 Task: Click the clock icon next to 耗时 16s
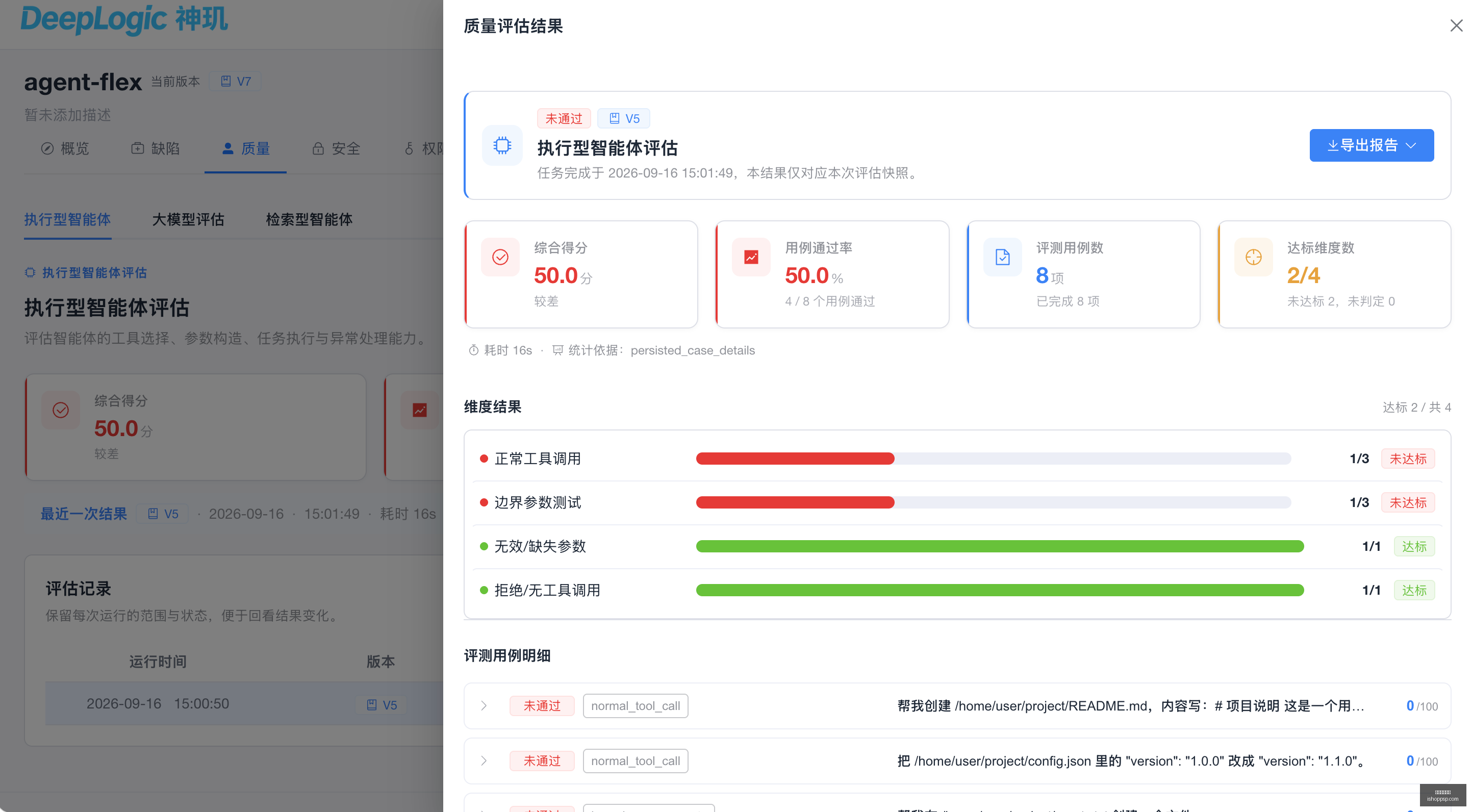(x=474, y=350)
